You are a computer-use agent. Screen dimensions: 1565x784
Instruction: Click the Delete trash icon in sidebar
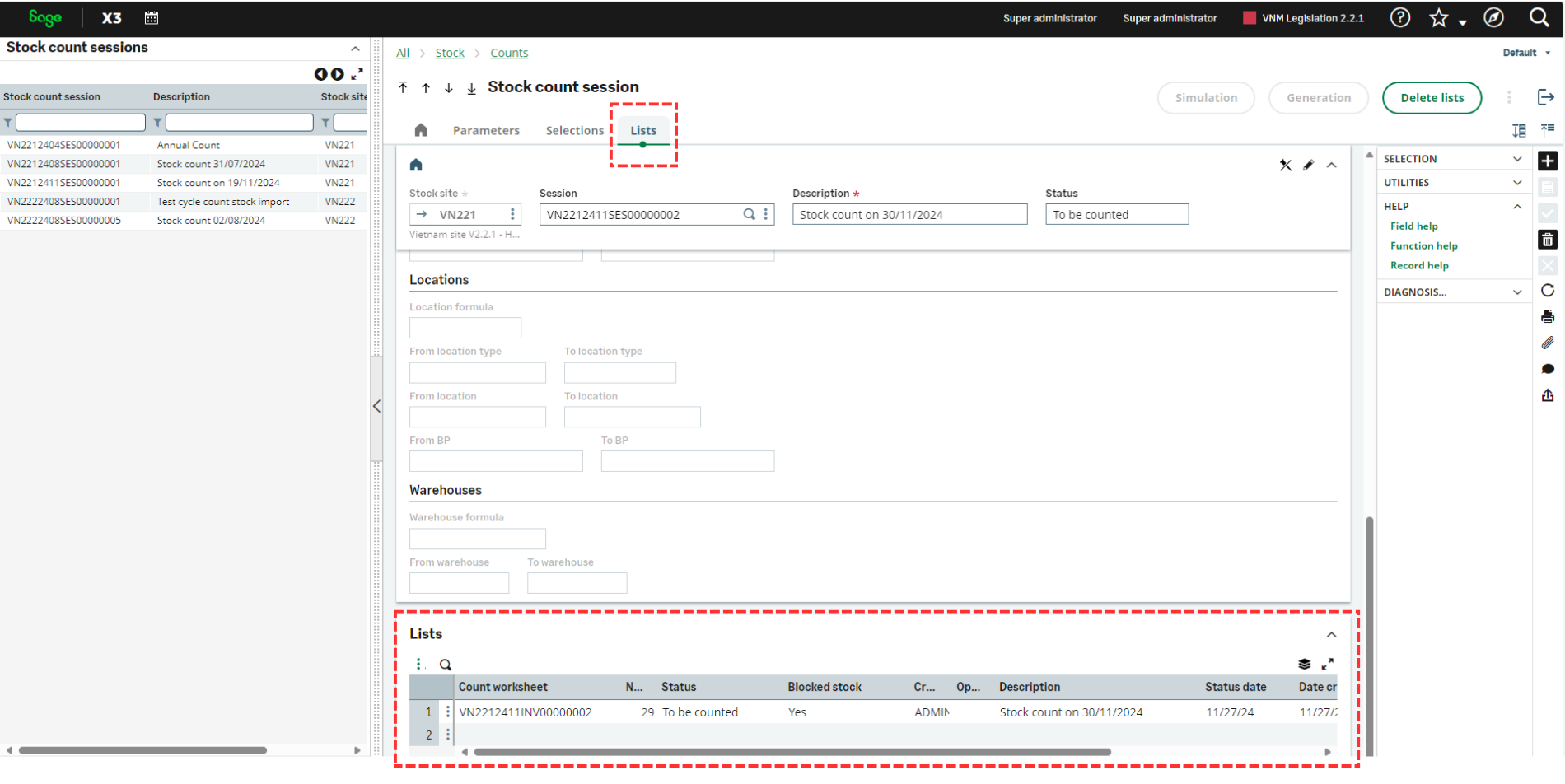(1548, 240)
